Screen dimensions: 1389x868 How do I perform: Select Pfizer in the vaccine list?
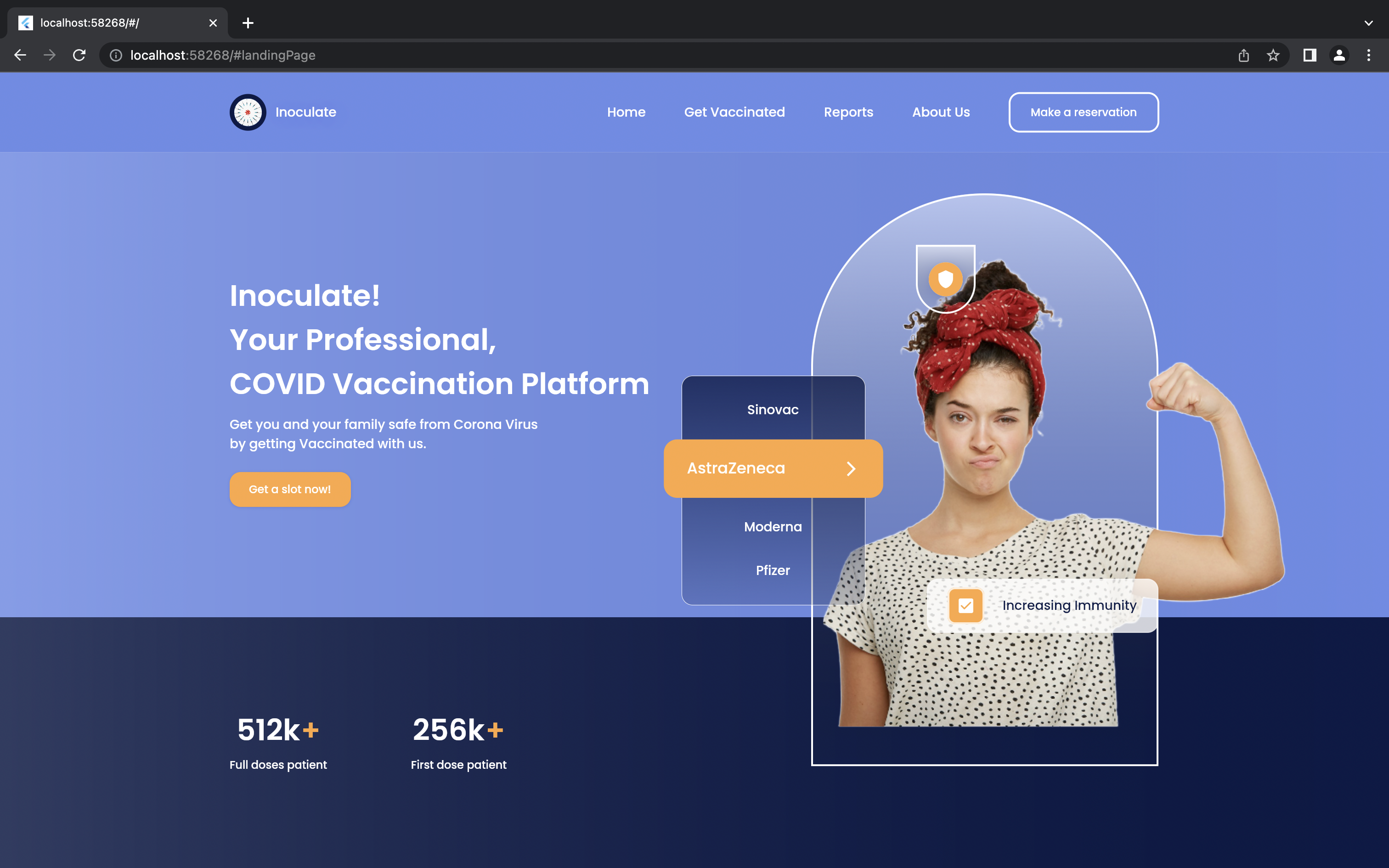(x=773, y=570)
